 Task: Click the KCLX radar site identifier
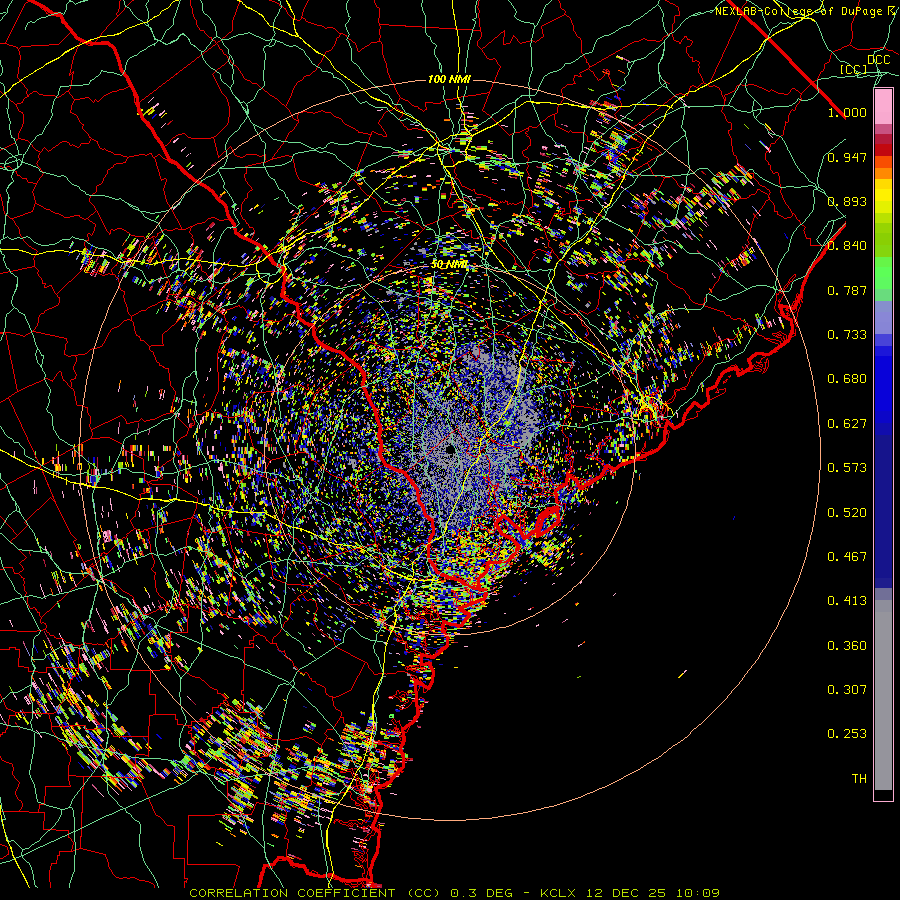point(558,893)
